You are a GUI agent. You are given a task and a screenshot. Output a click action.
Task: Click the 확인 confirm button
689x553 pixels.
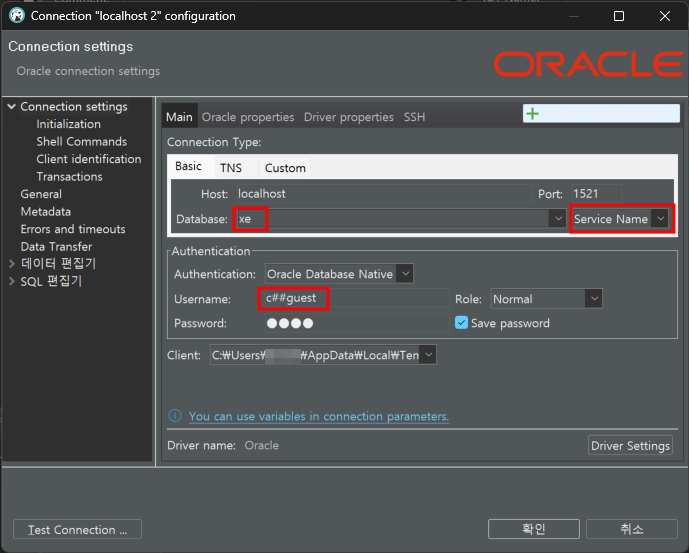(533, 529)
